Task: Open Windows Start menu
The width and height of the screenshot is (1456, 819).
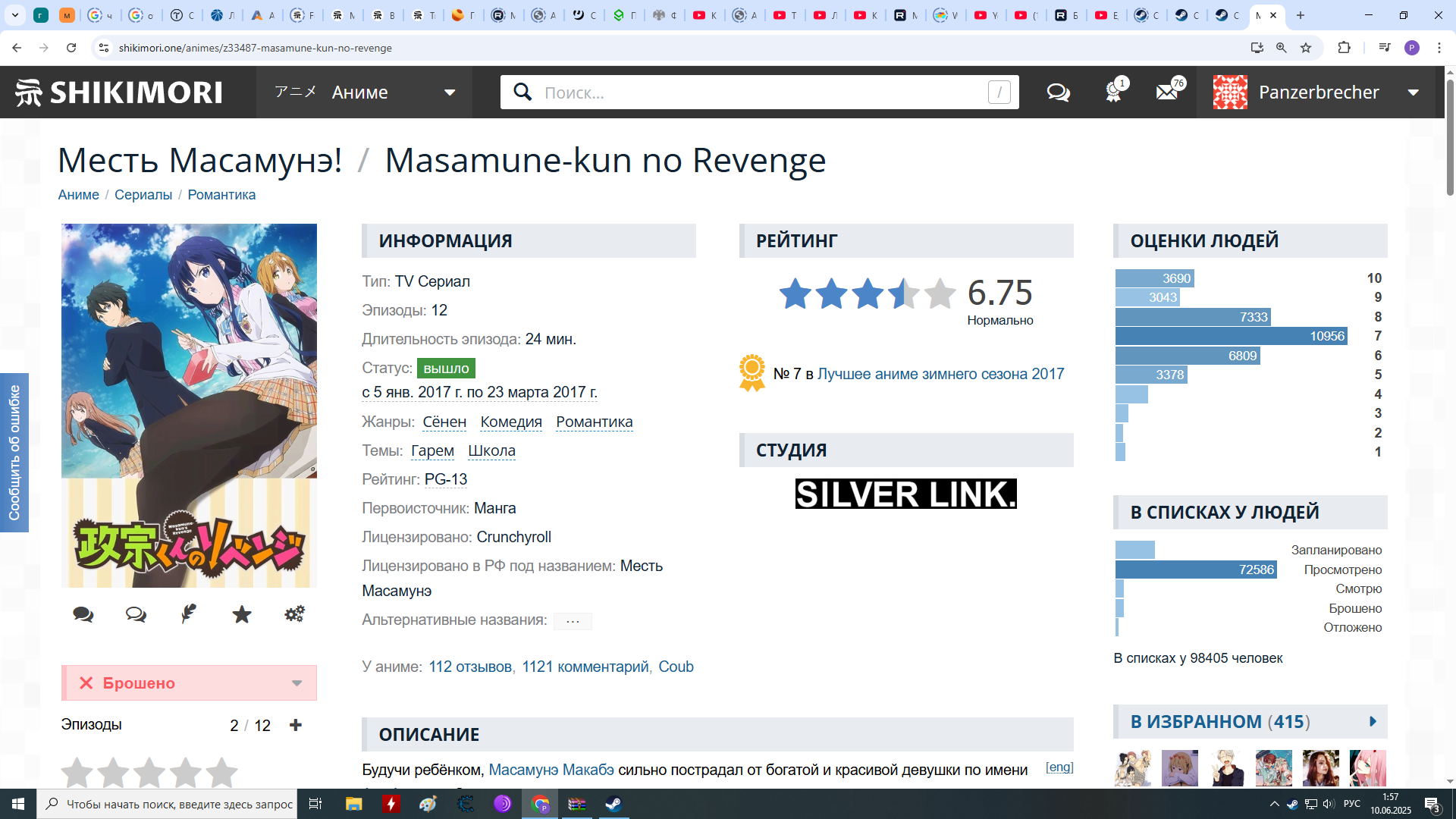Action: [18, 804]
